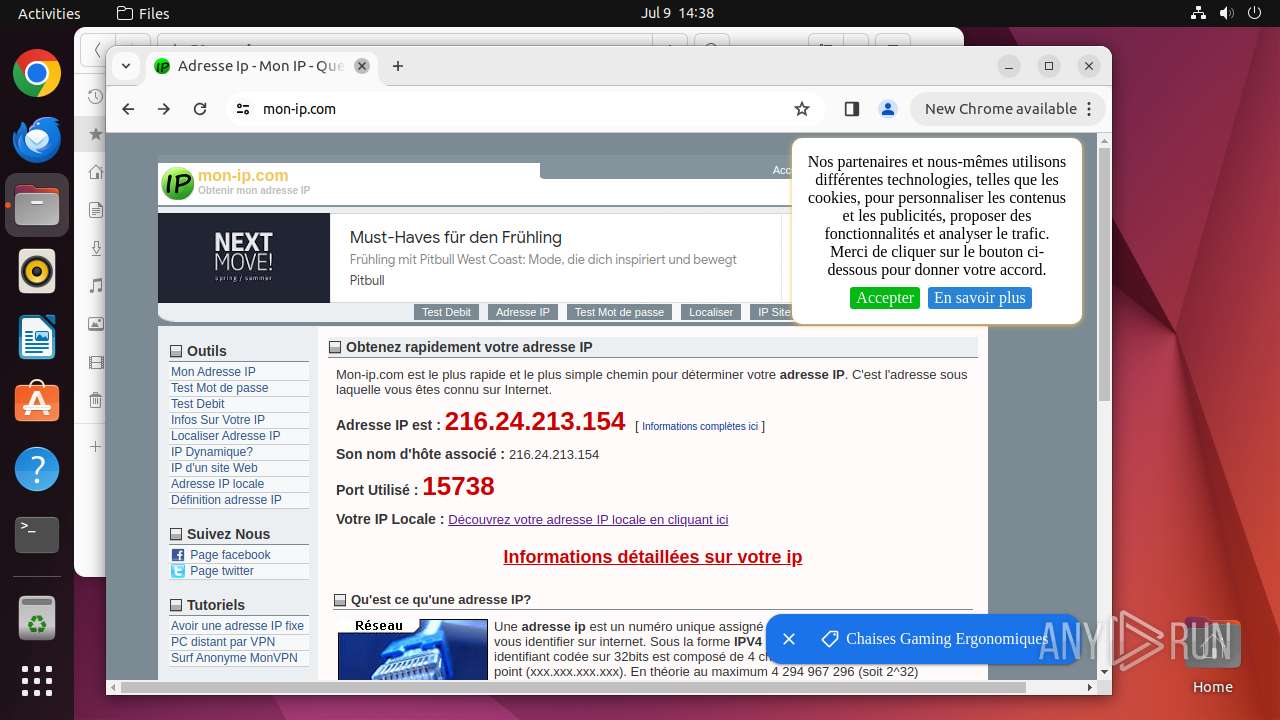Launch LibreOffice Writer from the dock
Image resolution: width=1280 pixels, height=720 pixels.
pos(37,337)
